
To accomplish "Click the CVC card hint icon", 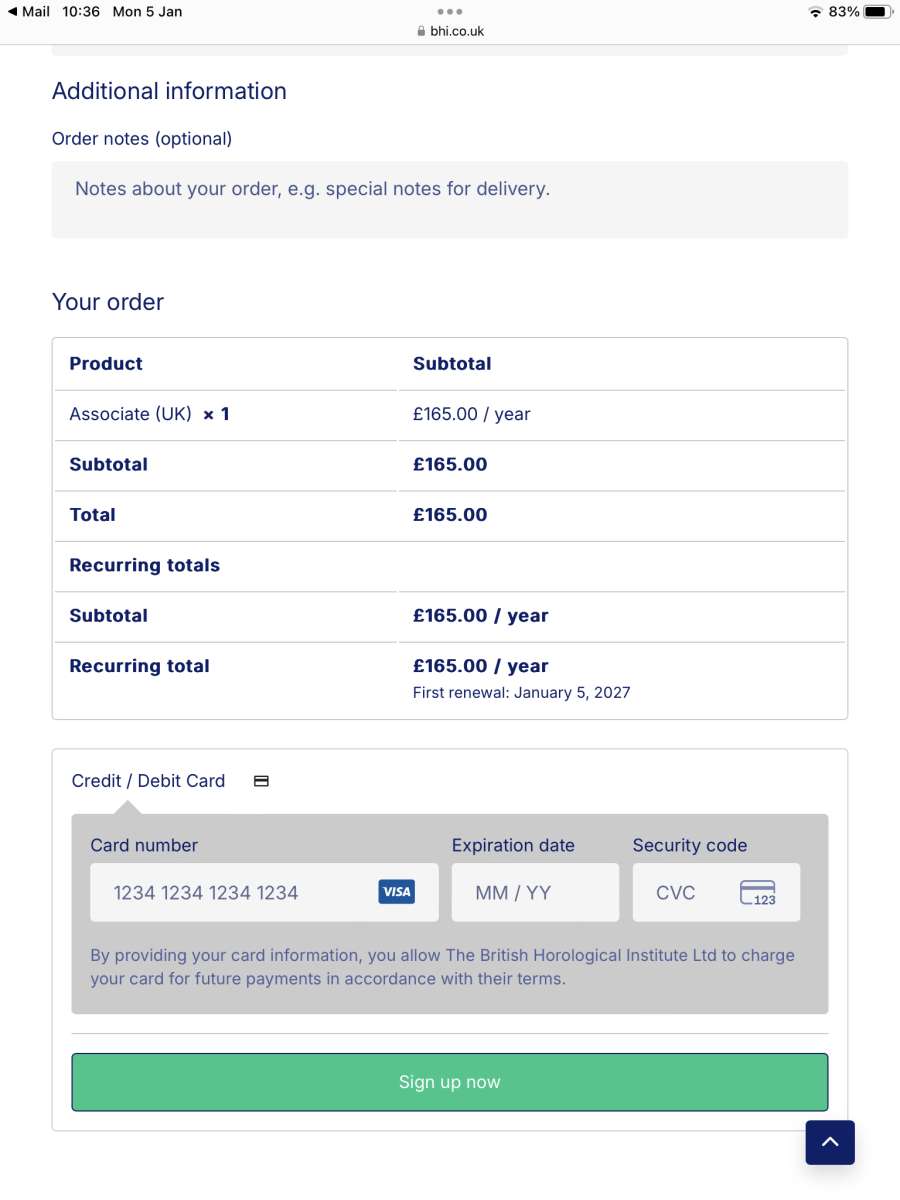I will pos(758,892).
